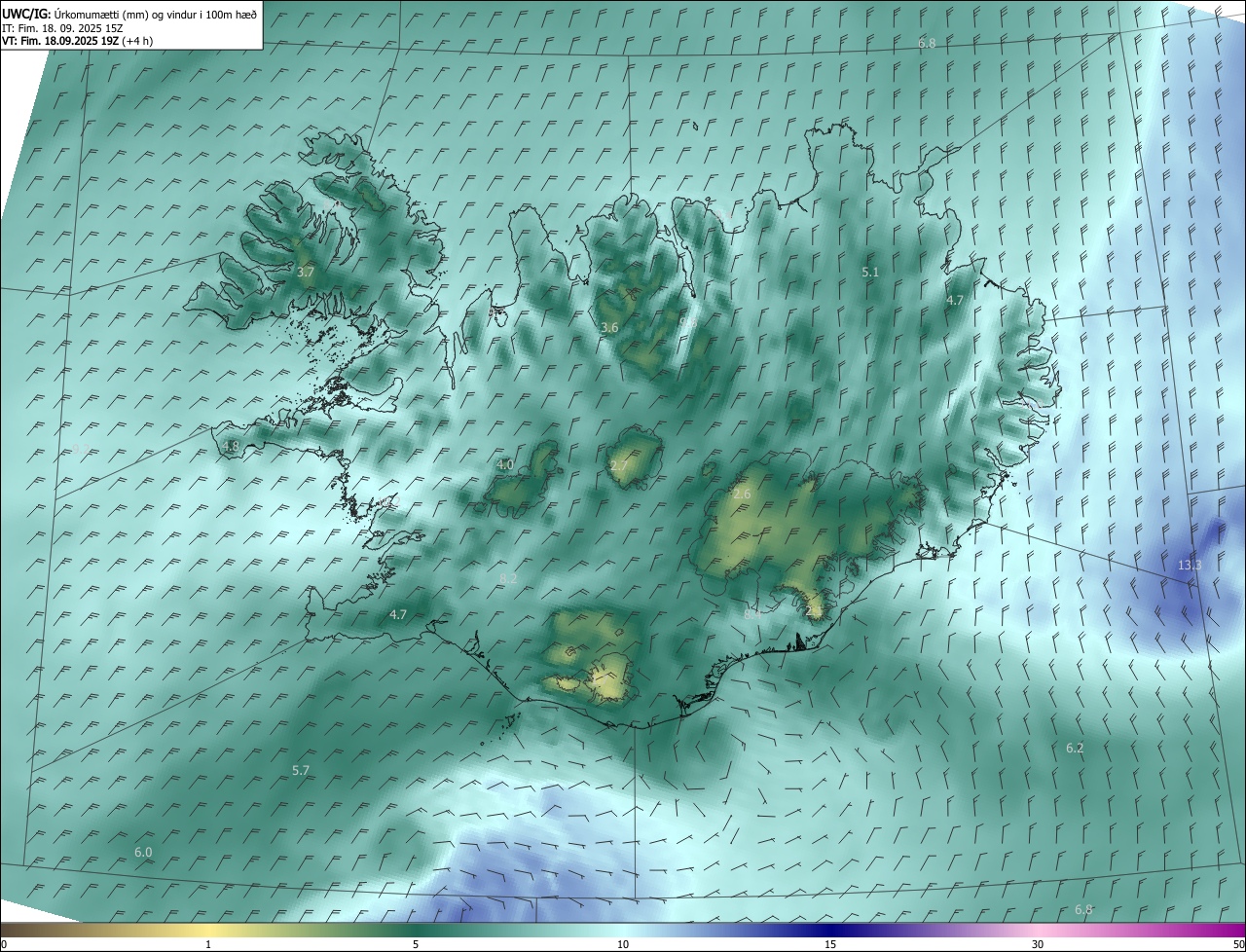The image size is (1246, 952).
Task: Click the 6.8 value label just above the color scale
Action: pyautogui.click(x=1083, y=909)
